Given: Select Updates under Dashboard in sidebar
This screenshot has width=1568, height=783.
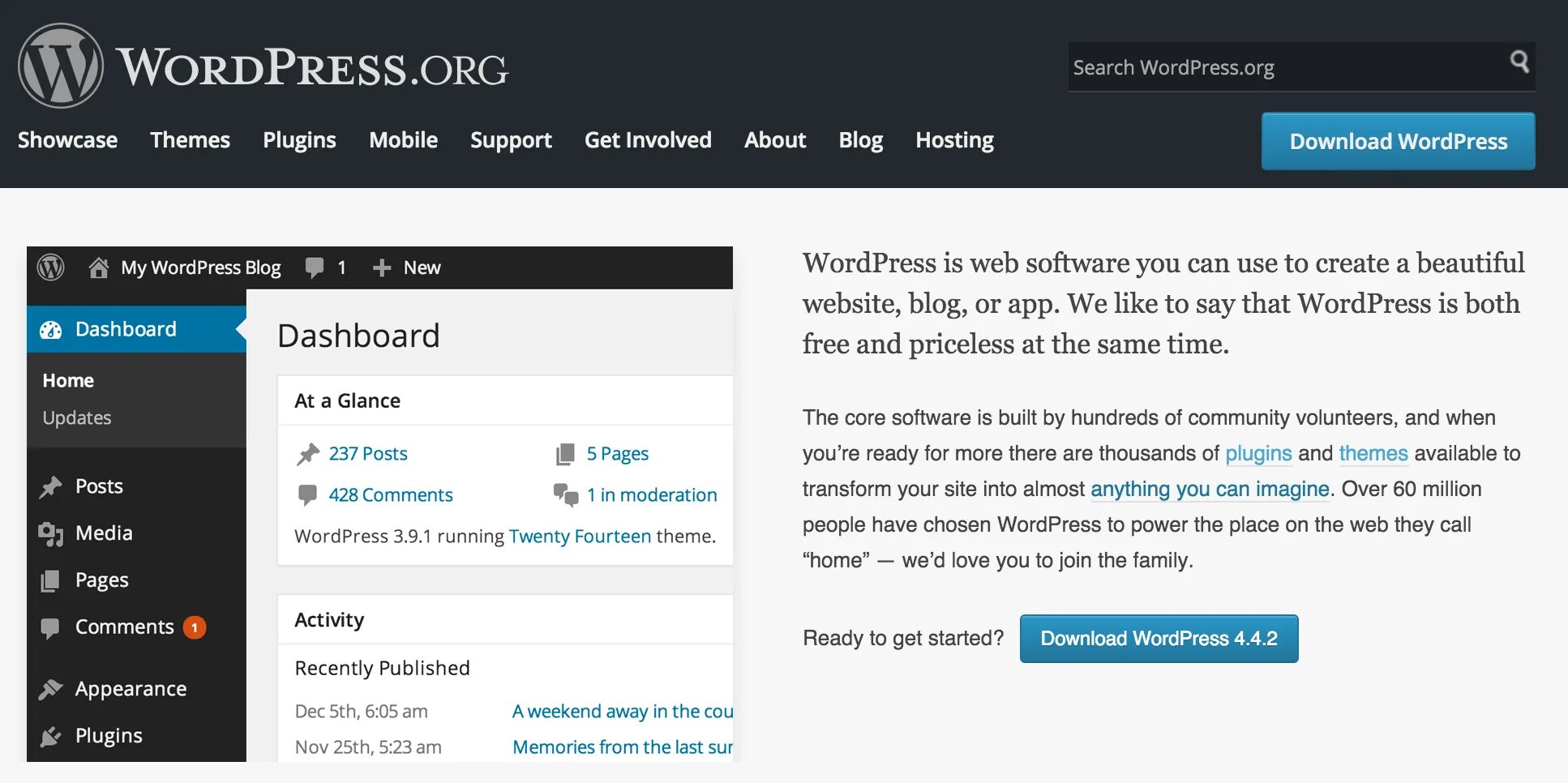Looking at the screenshot, I should 77,417.
